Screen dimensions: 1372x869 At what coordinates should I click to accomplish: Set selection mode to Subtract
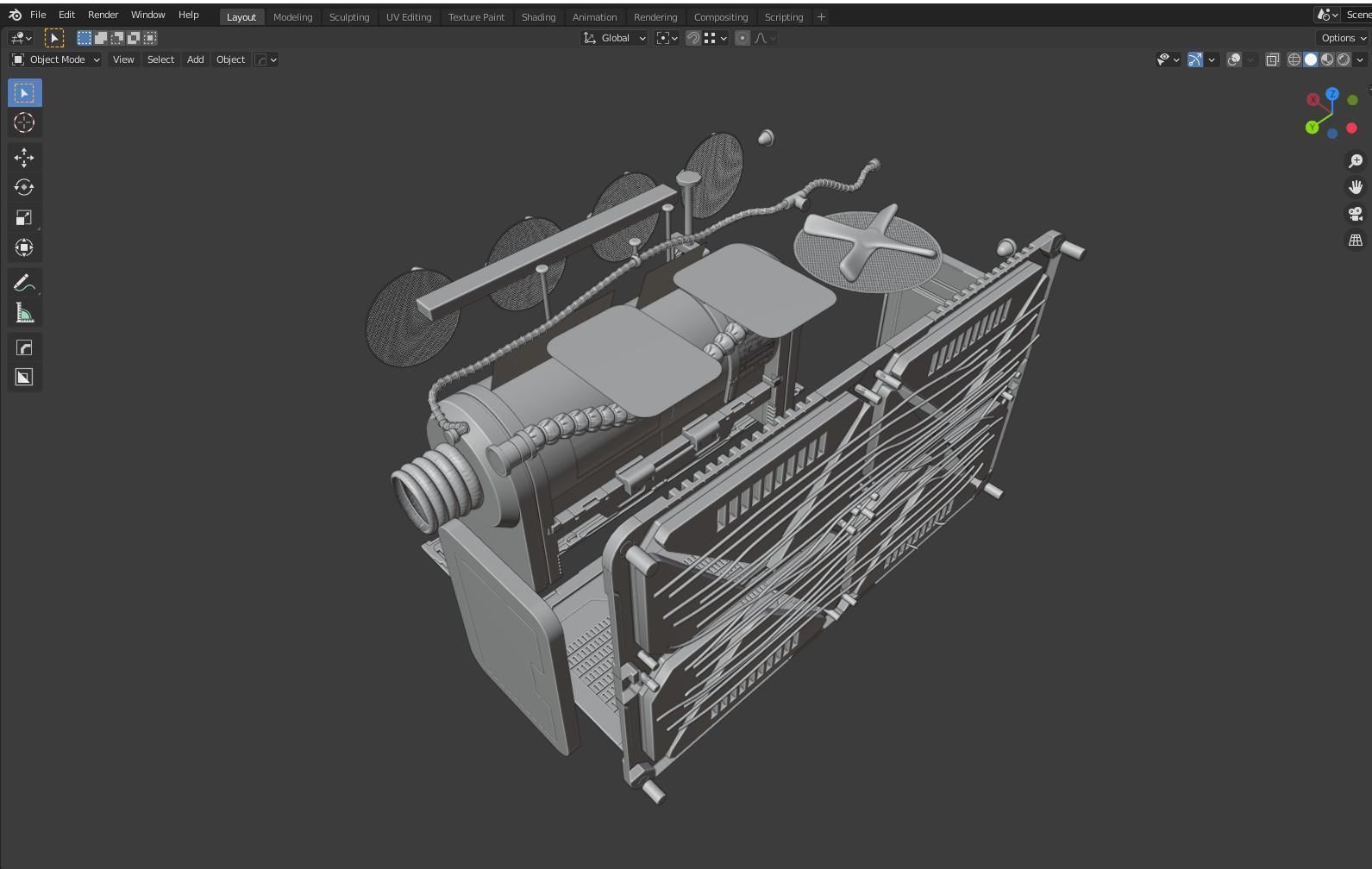click(117, 38)
